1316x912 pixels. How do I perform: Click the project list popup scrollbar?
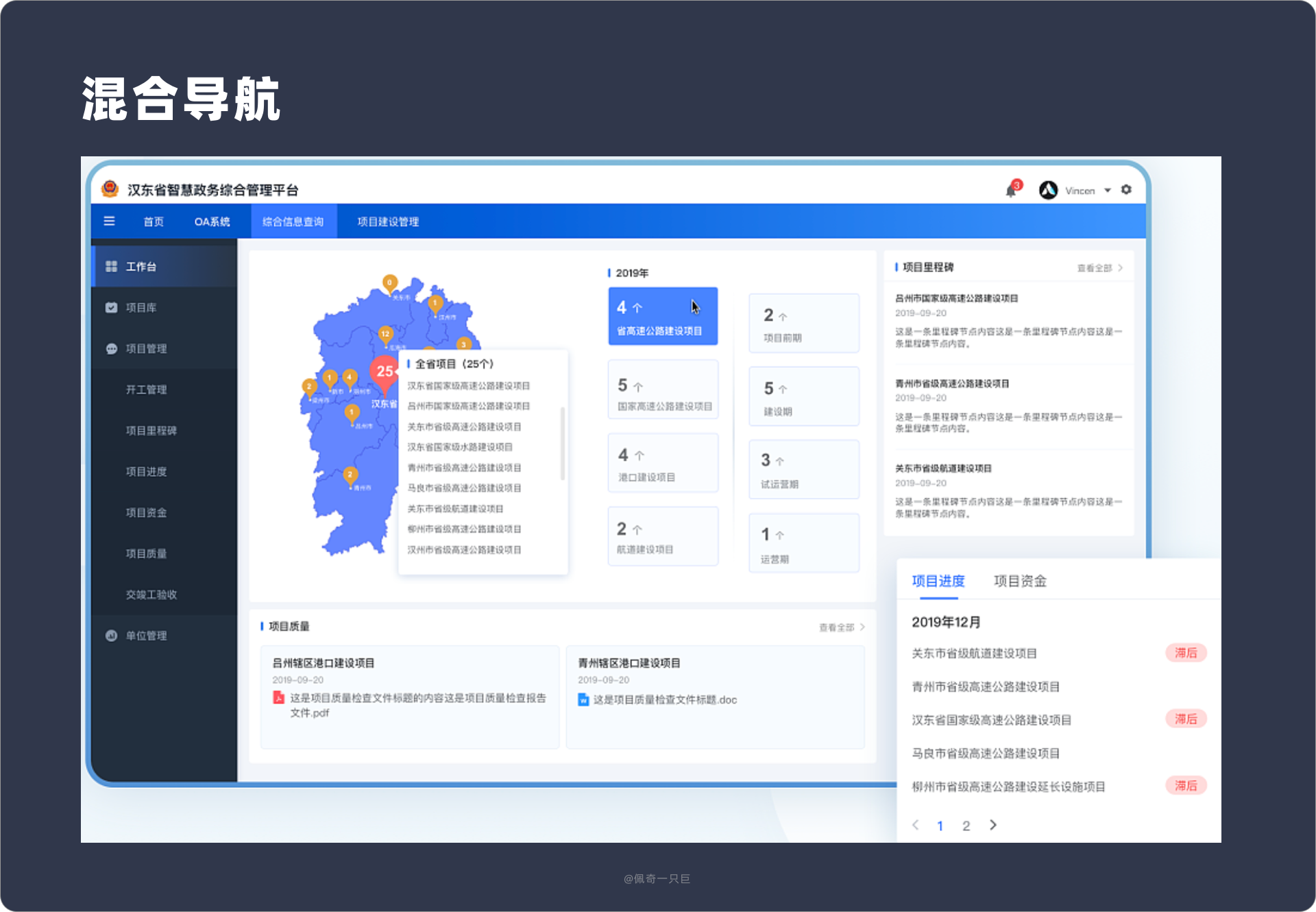tap(563, 442)
